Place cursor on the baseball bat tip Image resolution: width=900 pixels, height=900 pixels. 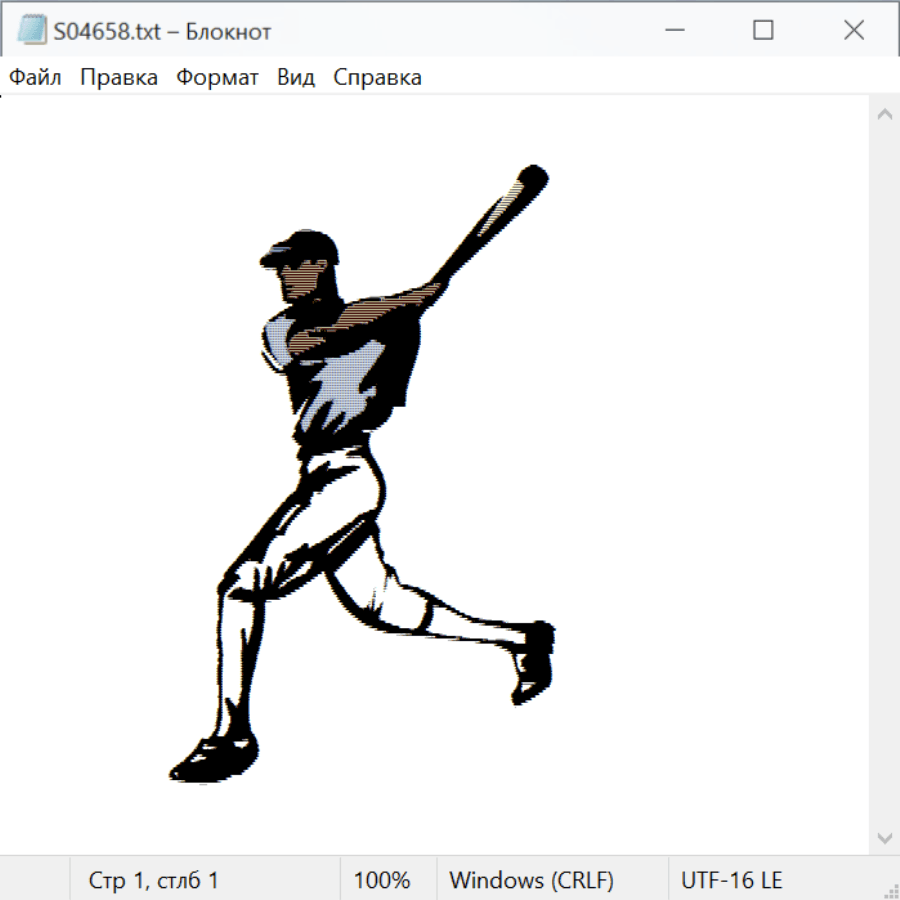[535, 178]
